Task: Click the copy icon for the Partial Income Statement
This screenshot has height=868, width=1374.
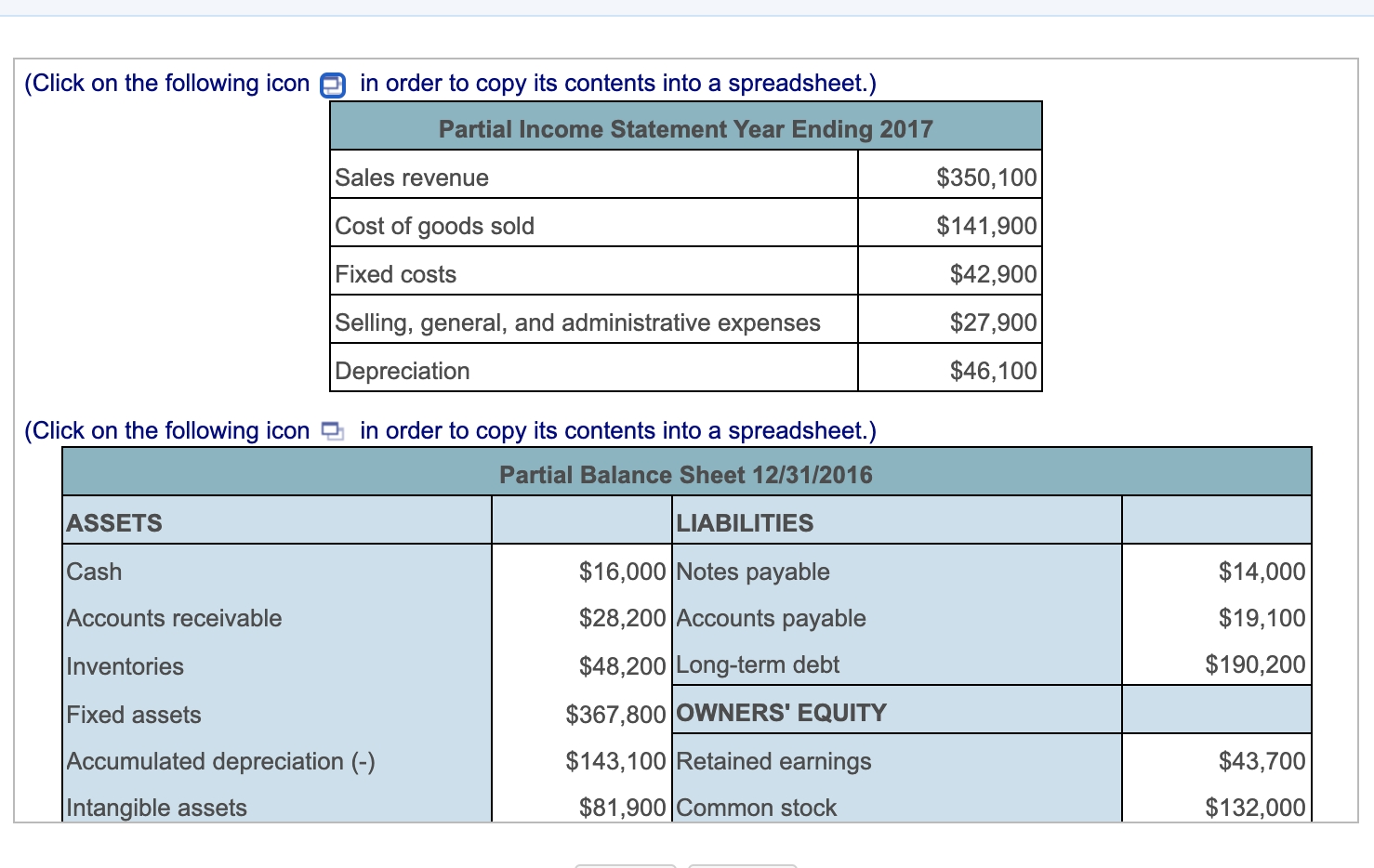Action: [332, 85]
